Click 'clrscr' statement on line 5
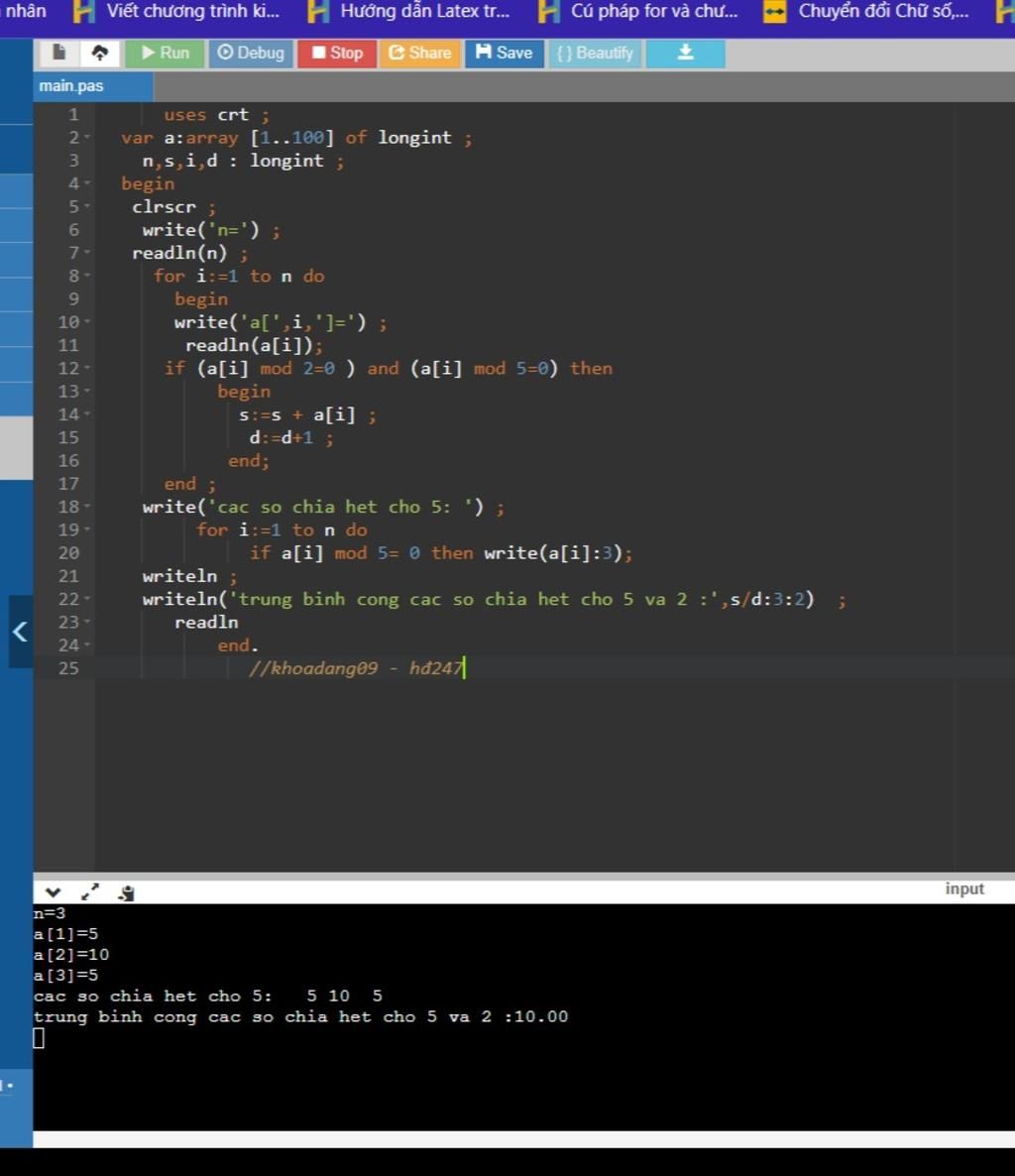The height and width of the screenshot is (1176, 1015). pyautogui.click(x=165, y=207)
